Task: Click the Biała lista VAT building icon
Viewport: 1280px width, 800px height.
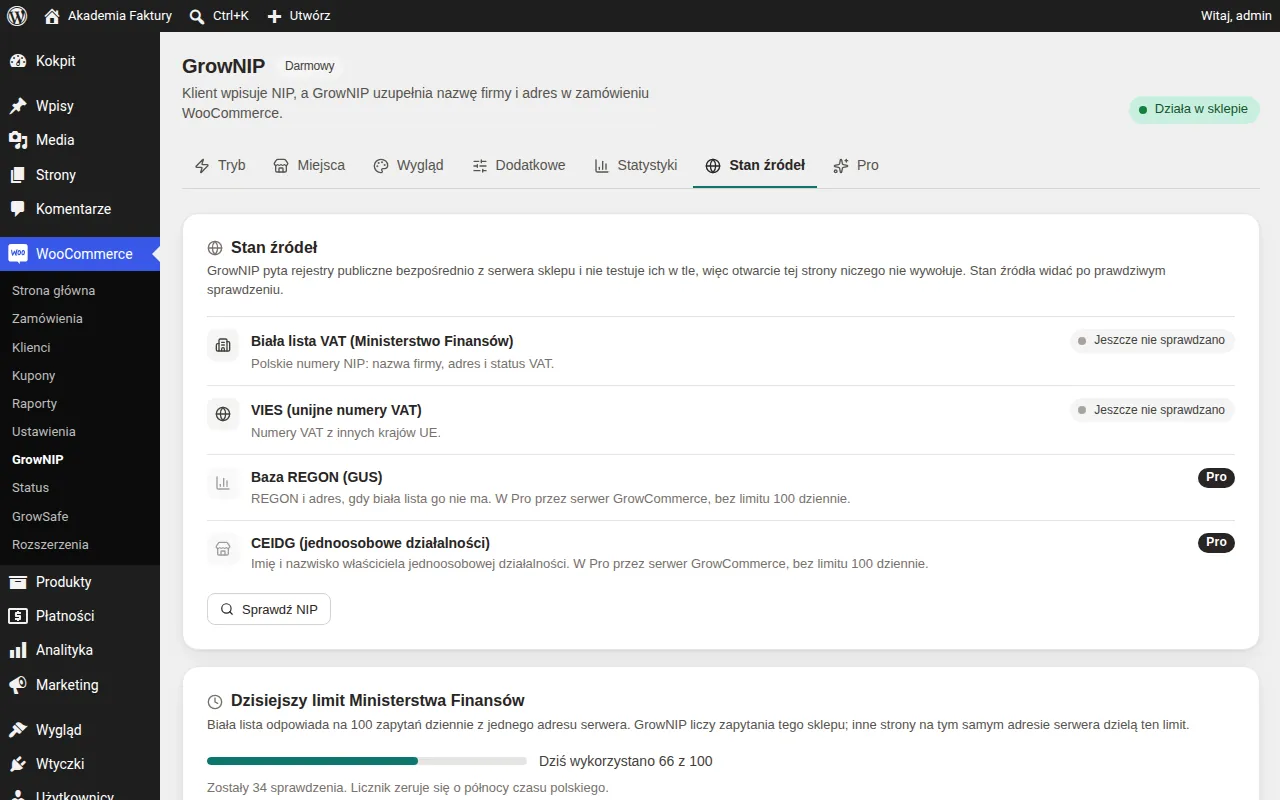Action: 223,345
